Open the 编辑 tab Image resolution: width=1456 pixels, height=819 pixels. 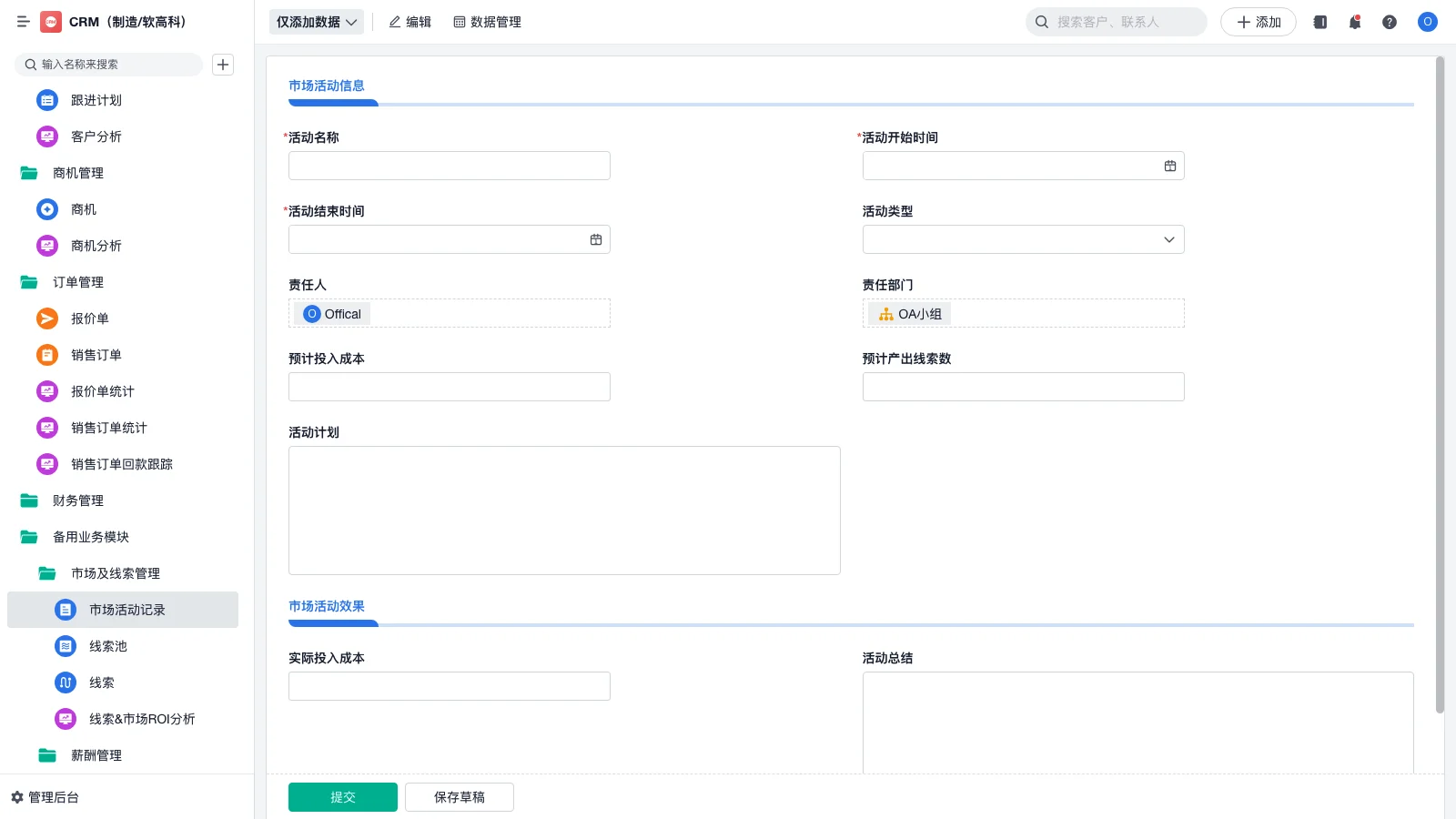[409, 22]
